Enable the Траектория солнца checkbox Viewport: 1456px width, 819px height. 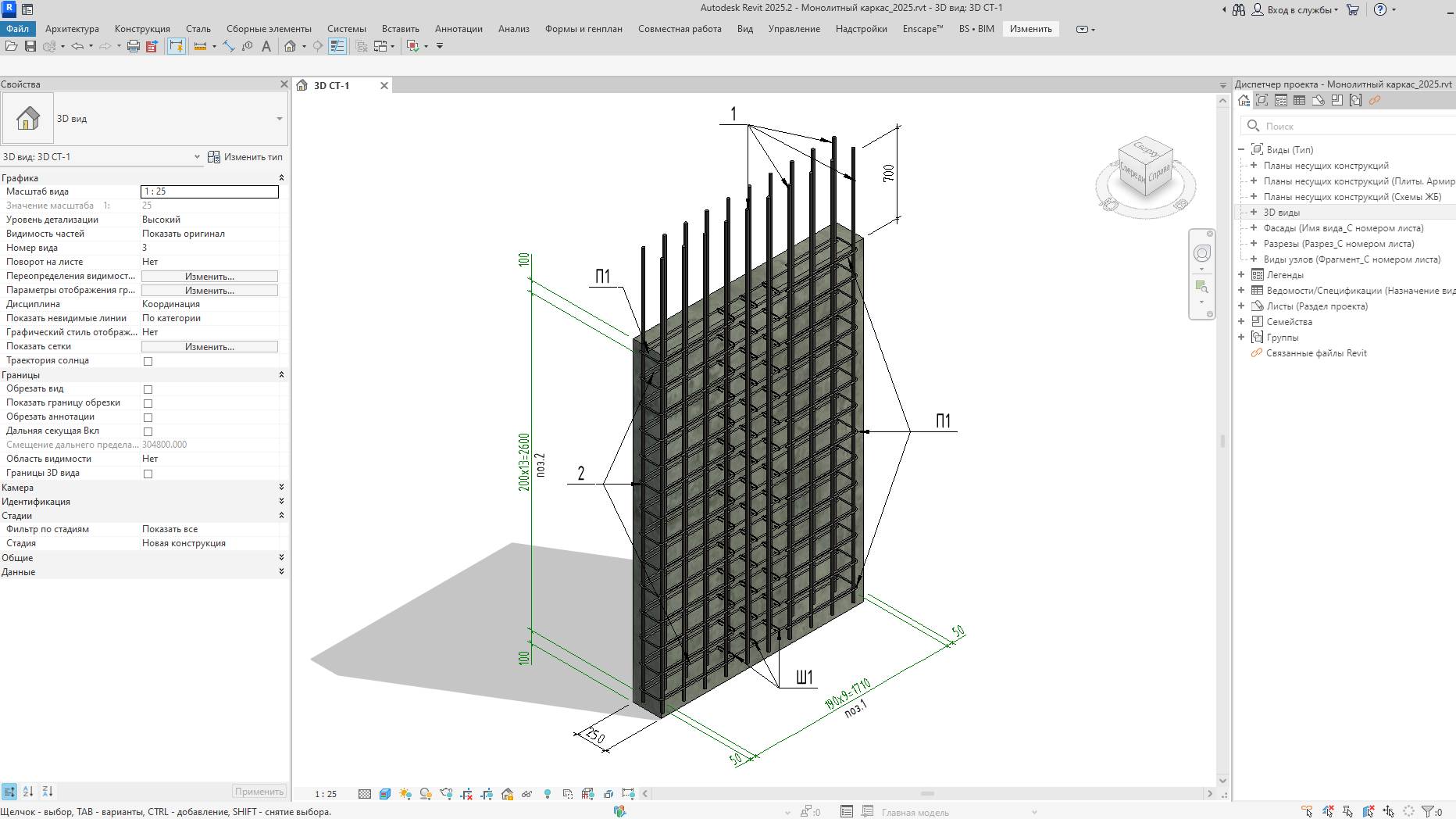coord(147,360)
